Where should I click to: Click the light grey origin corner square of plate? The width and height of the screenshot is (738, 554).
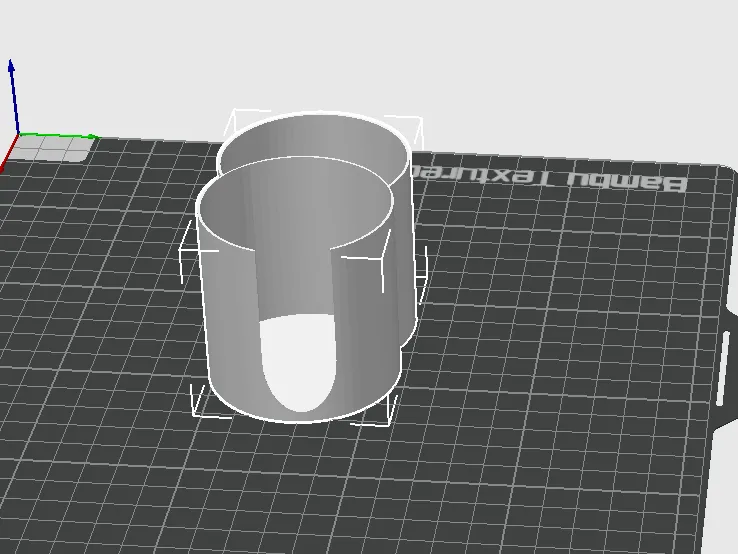pyautogui.click(x=51, y=148)
